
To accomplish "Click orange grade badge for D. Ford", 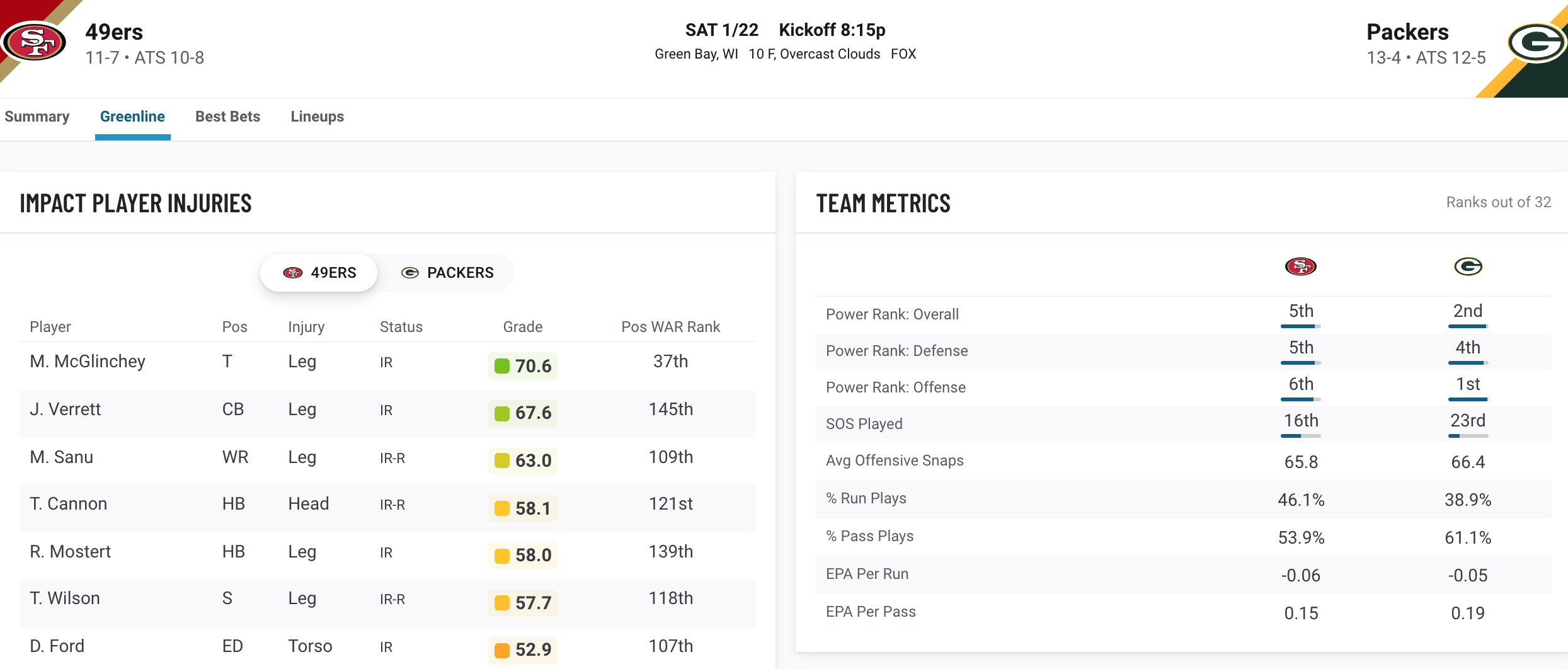I will pos(523,649).
